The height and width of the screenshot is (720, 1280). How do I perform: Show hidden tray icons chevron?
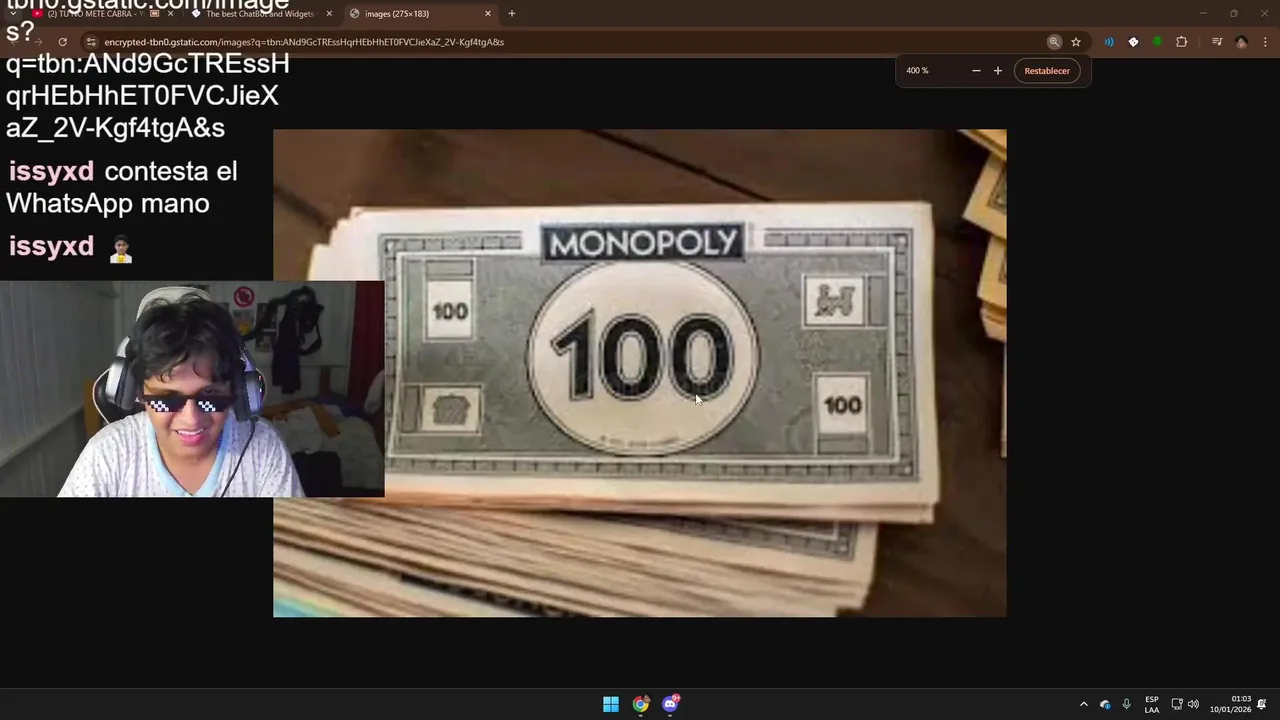(x=1083, y=705)
